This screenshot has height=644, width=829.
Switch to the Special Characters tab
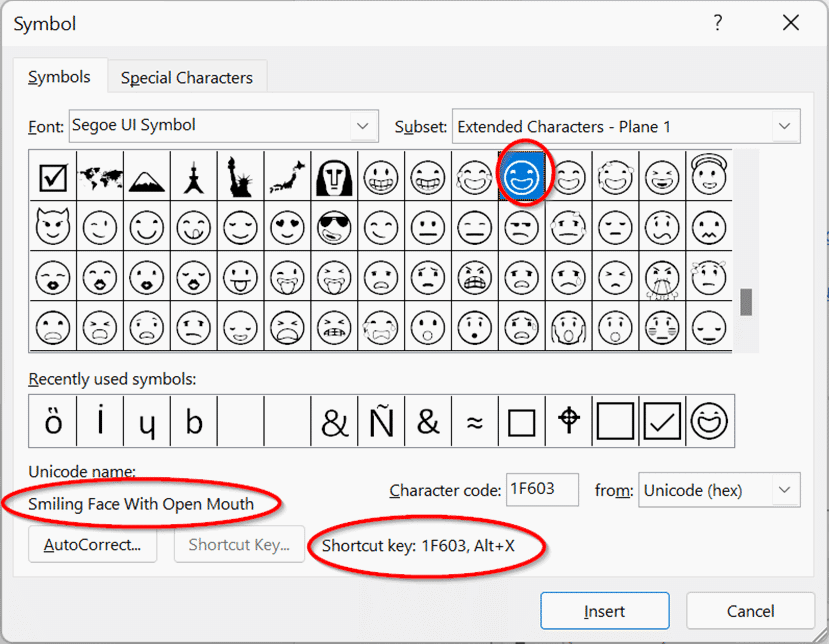point(187,77)
